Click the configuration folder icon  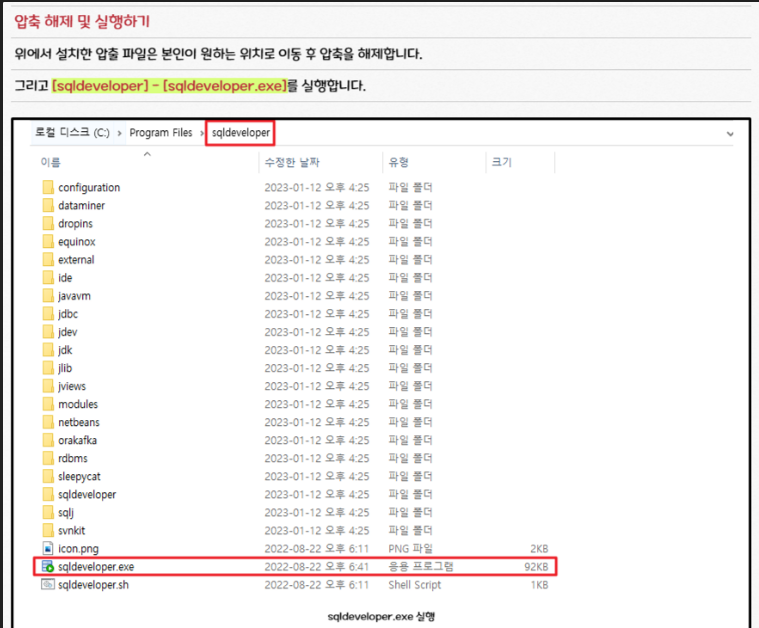[48, 187]
